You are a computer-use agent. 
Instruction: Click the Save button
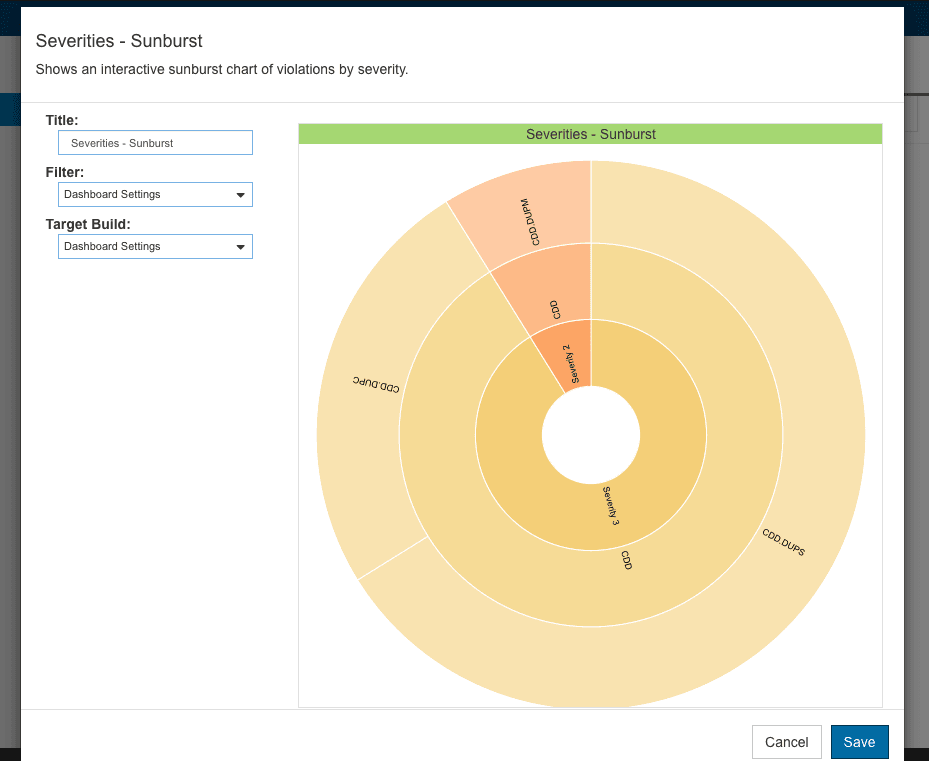859,742
